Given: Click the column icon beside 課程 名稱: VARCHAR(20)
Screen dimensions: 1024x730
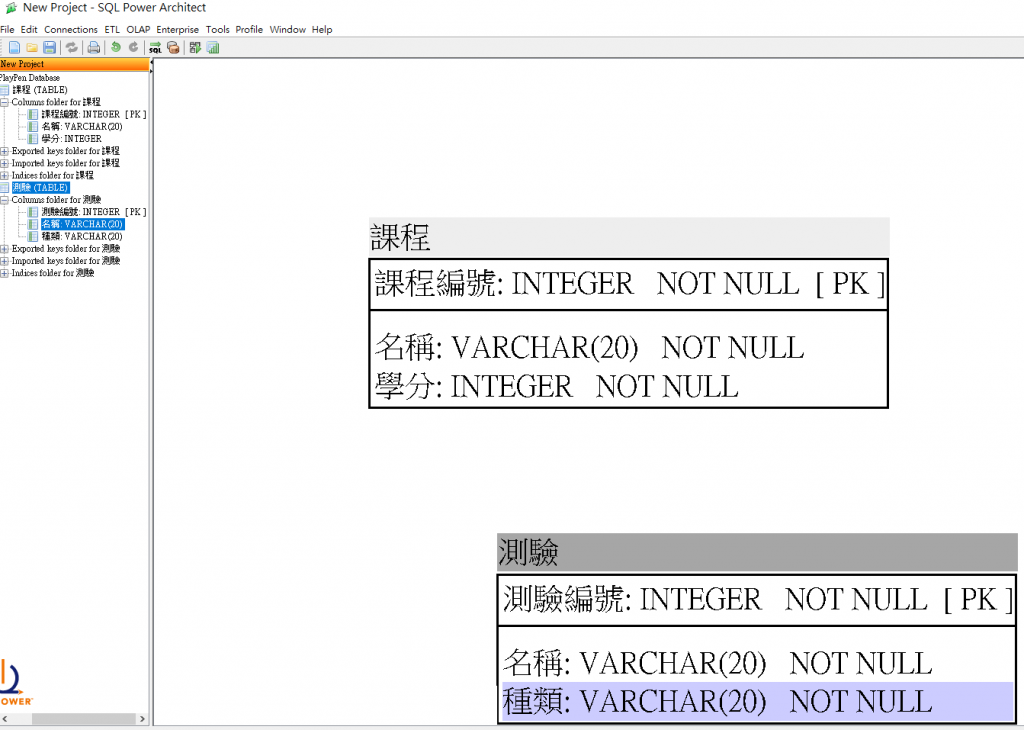Looking at the screenshot, I should click(x=33, y=127).
